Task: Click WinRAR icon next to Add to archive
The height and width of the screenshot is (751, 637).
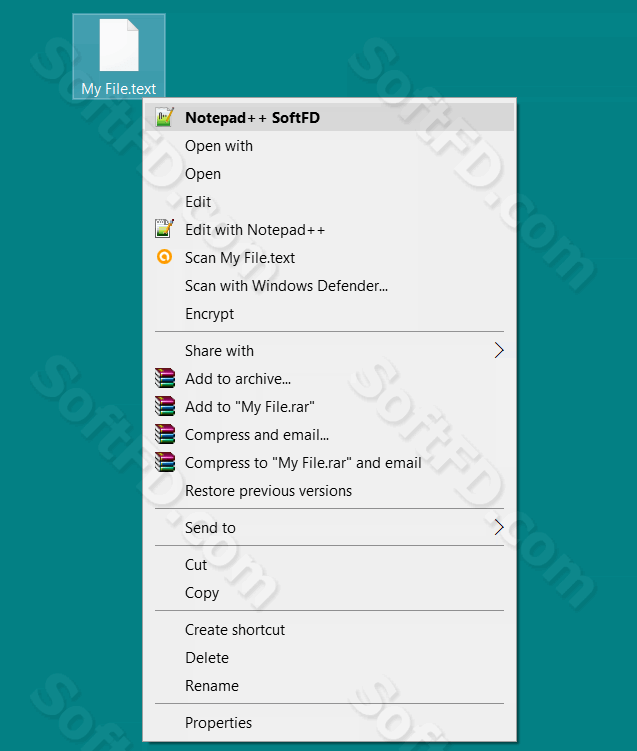Action: pyautogui.click(x=164, y=378)
